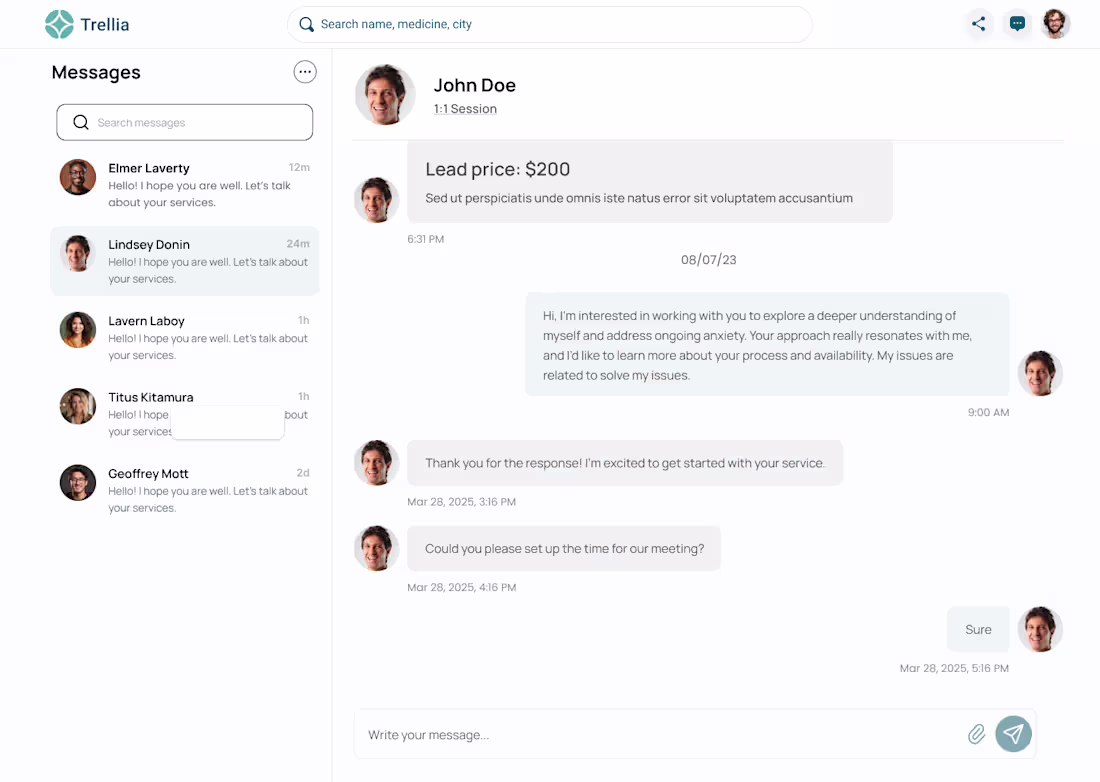Click John Doe name in chat header
Viewport: 1100px width, 782px height.
point(475,85)
